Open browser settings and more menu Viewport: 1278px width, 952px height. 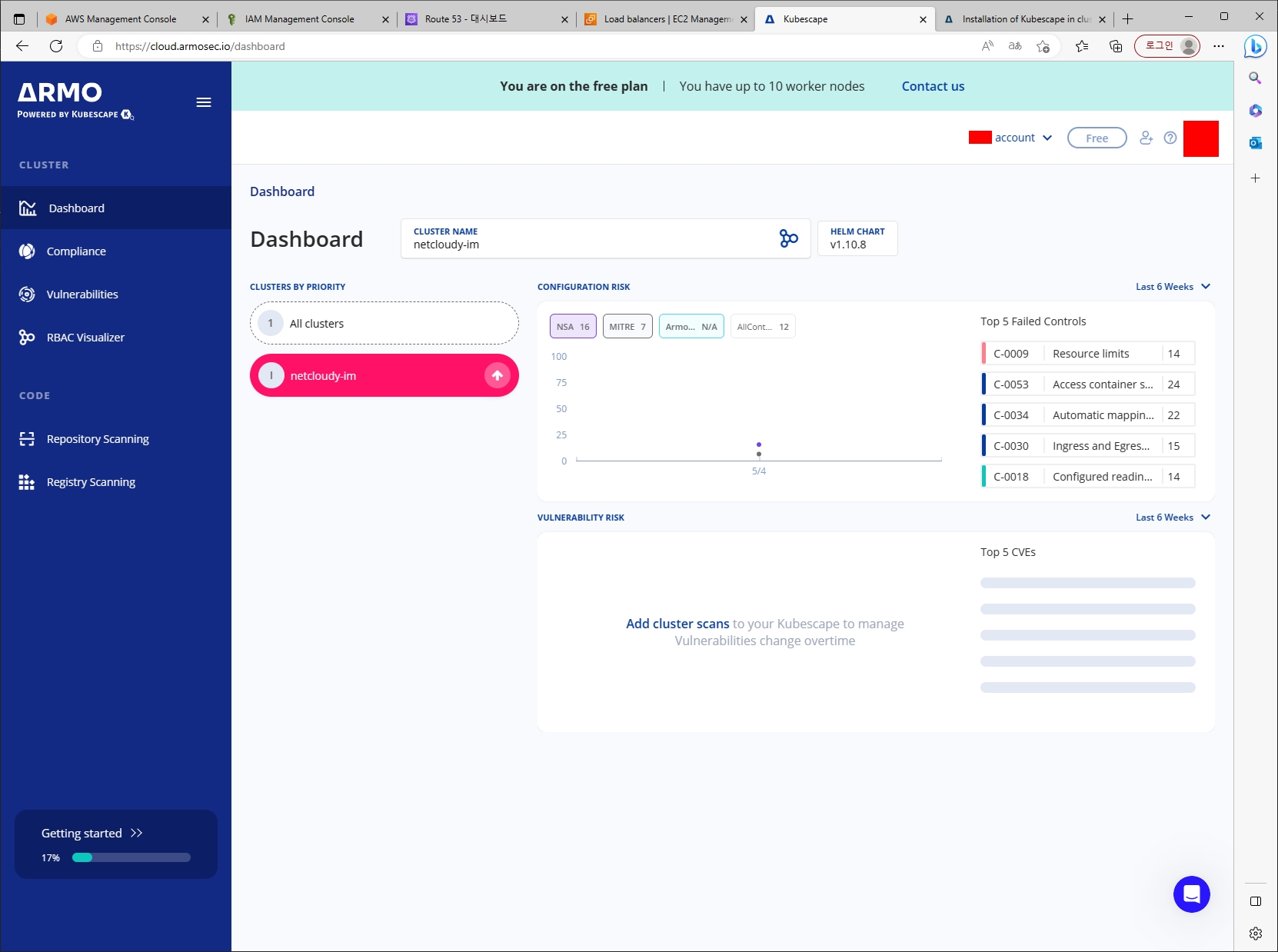pyautogui.click(x=1219, y=46)
